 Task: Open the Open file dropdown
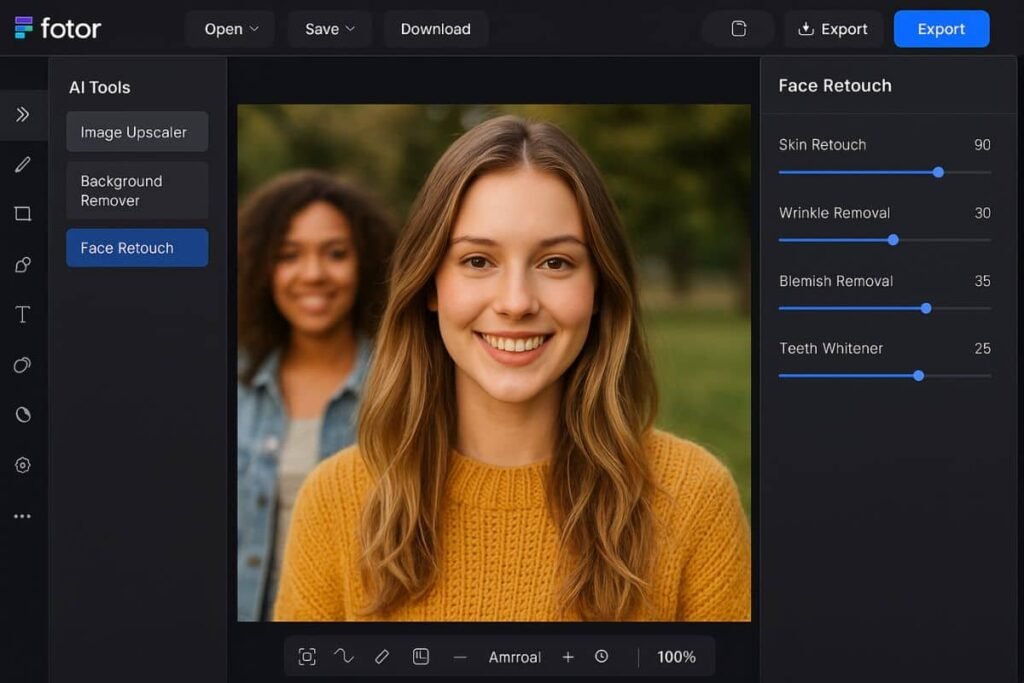tap(229, 29)
